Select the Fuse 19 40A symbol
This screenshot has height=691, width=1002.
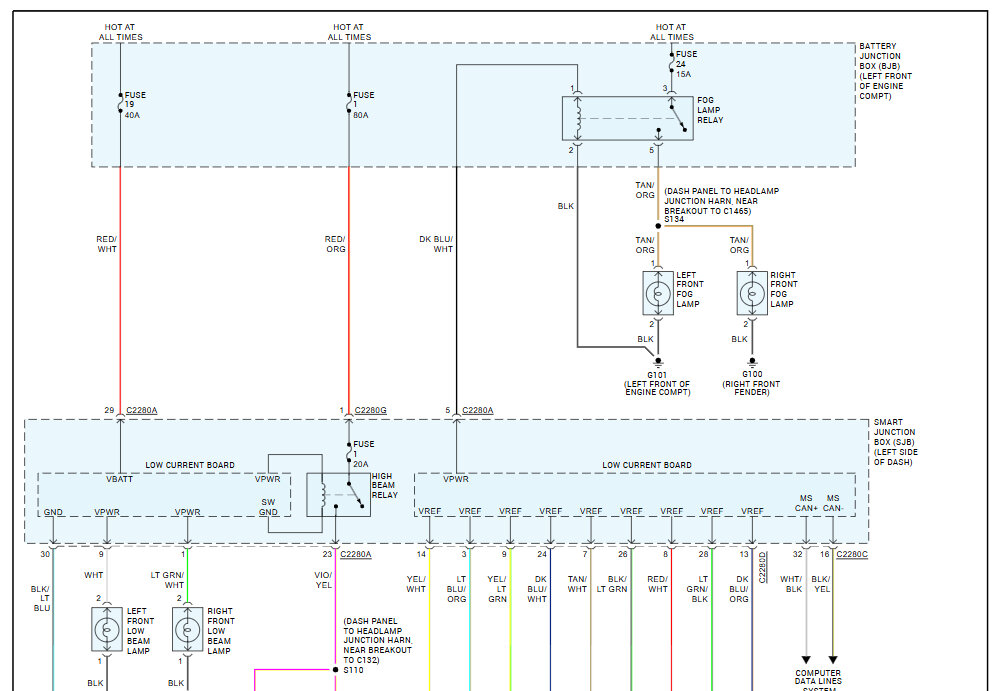[120, 104]
